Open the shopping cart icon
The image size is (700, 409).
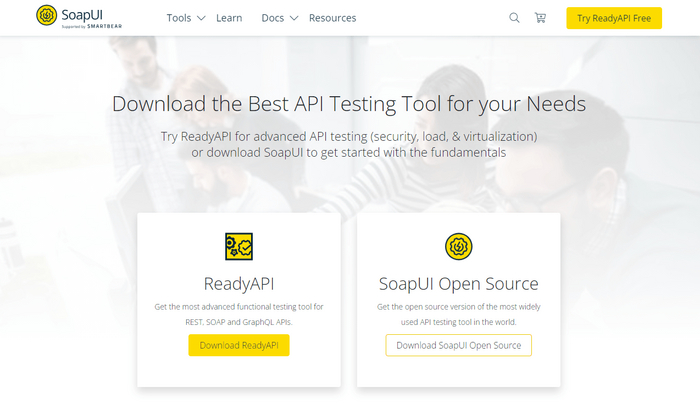[x=541, y=18]
